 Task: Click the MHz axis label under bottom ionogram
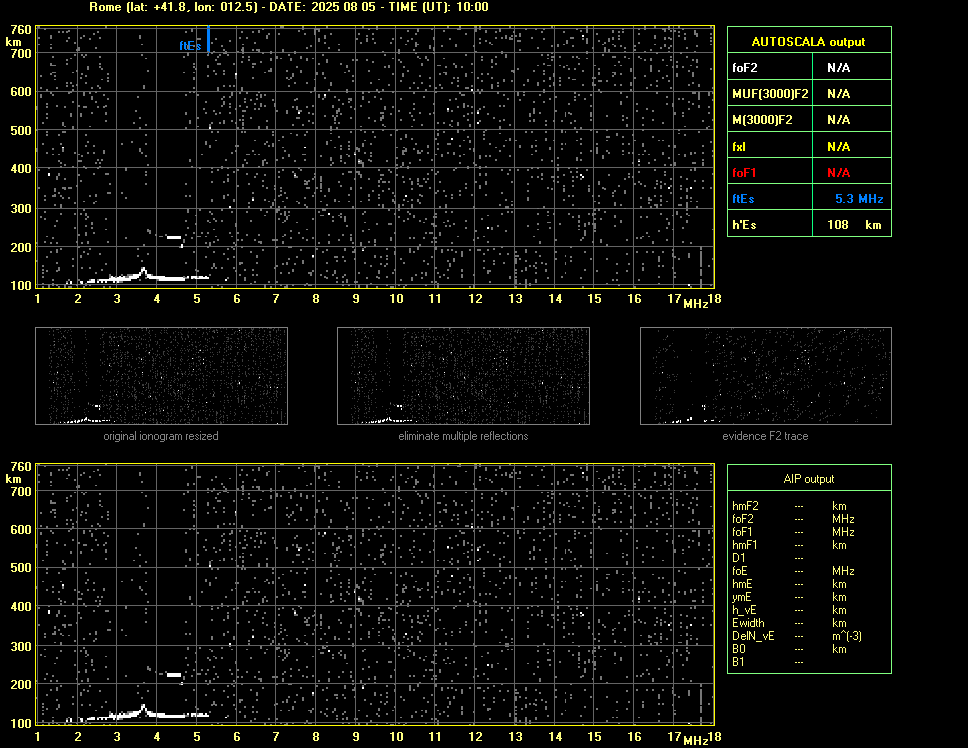click(695, 741)
